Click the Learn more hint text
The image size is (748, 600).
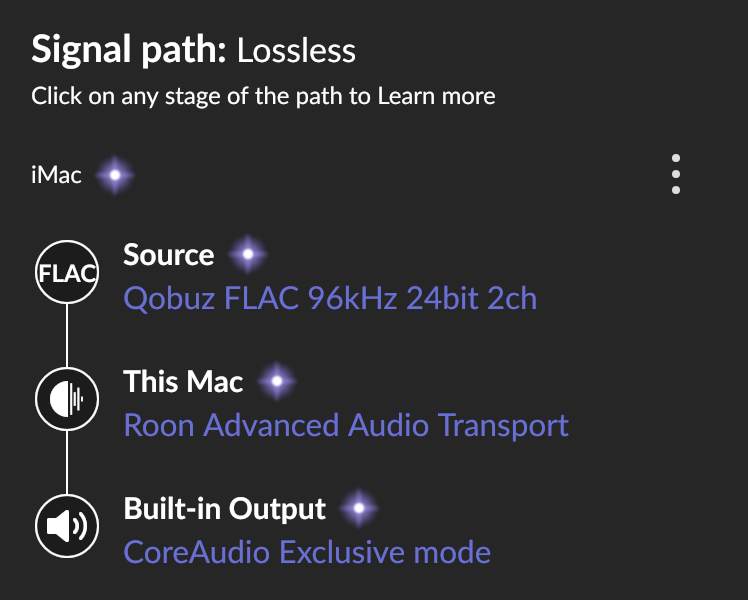coord(436,96)
